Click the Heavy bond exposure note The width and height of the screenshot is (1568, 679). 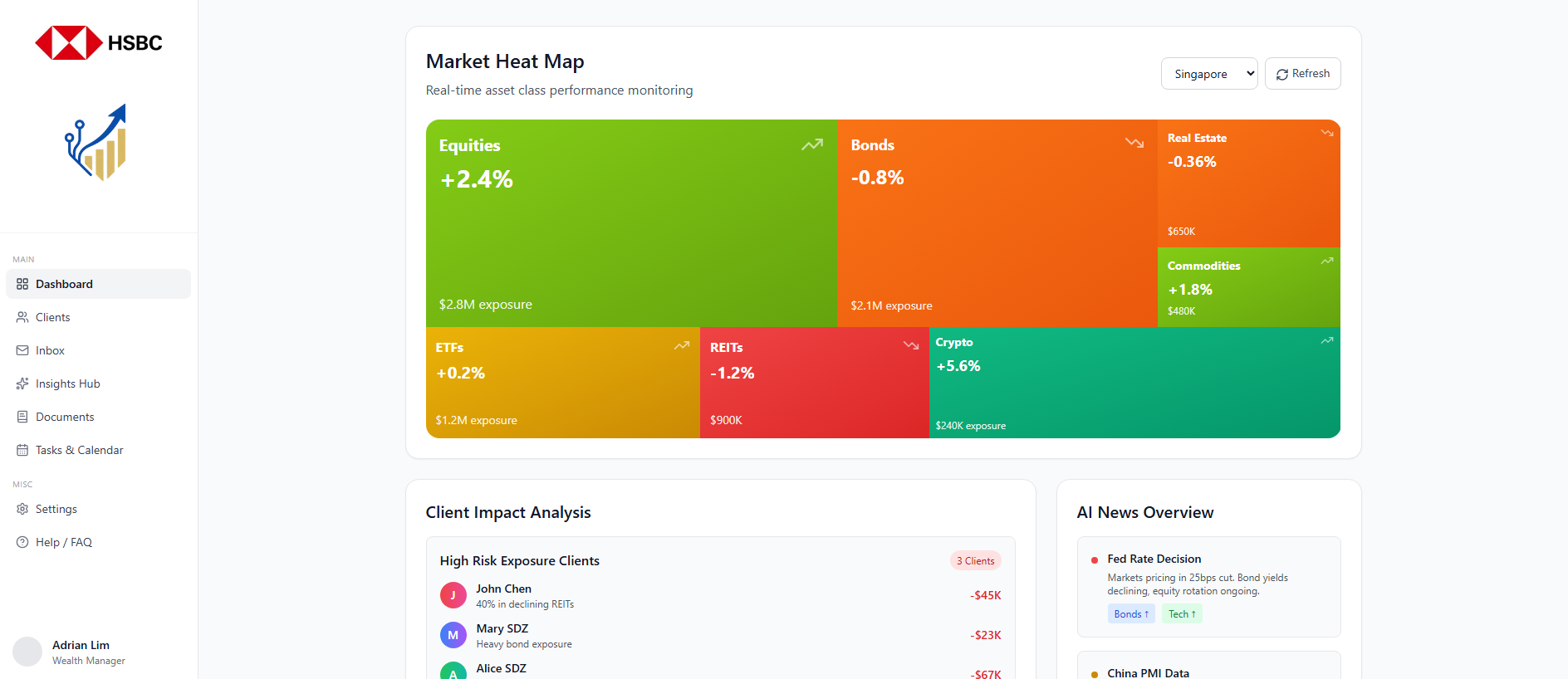tap(524, 644)
